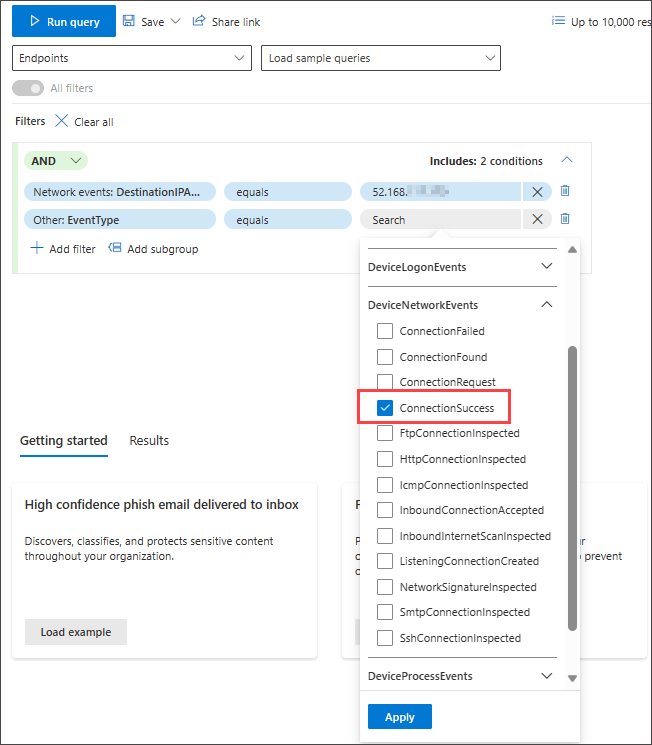Check the ConnectionFound checkbox

point(384,356)
